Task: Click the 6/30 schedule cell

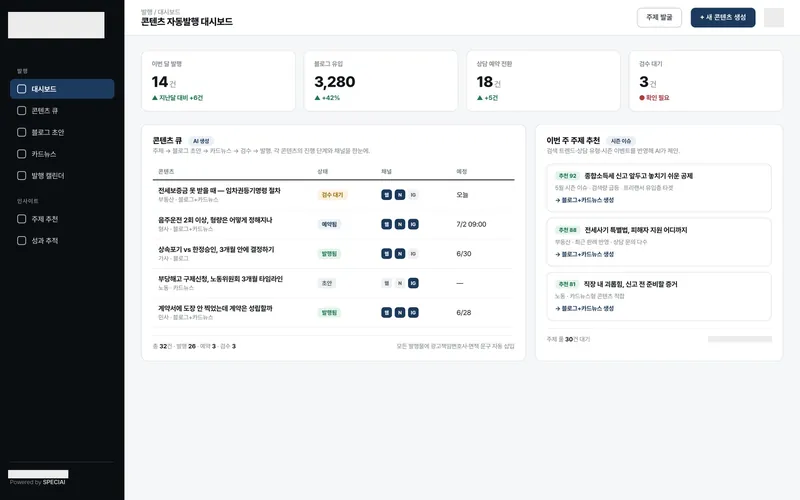Action: pyautogui.click(x=464, y=254)
